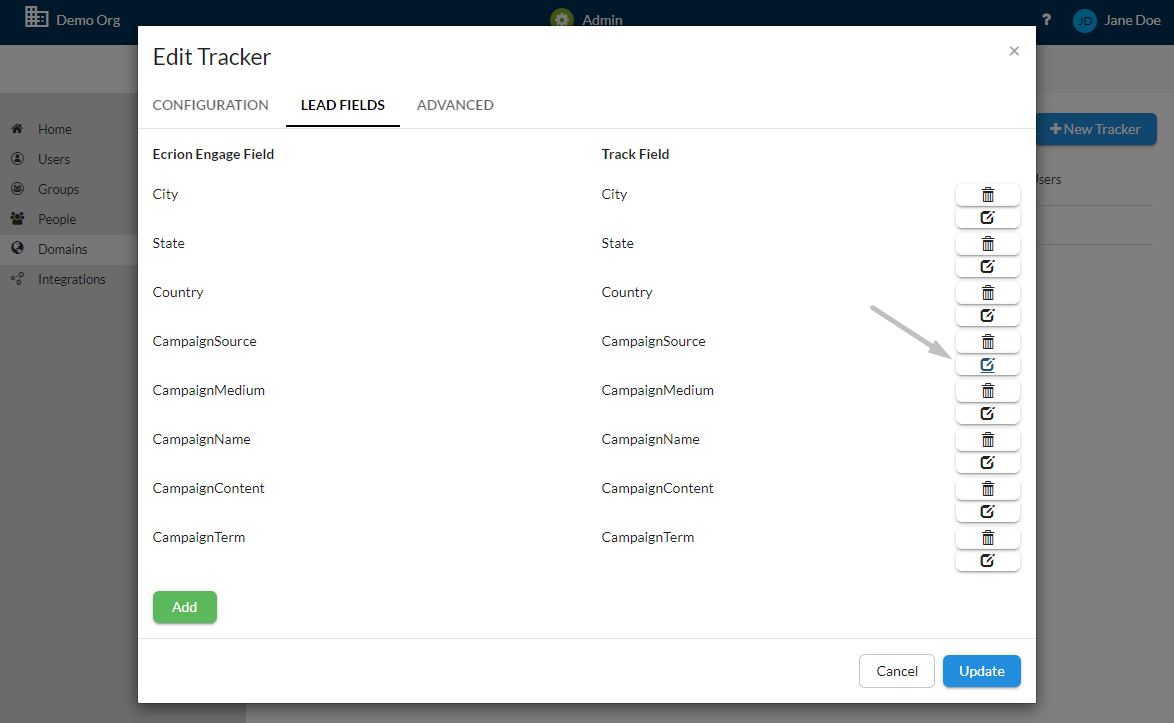Open Groups in sidebar
The height and width of the screenshot is (723, 1174).
58,189
